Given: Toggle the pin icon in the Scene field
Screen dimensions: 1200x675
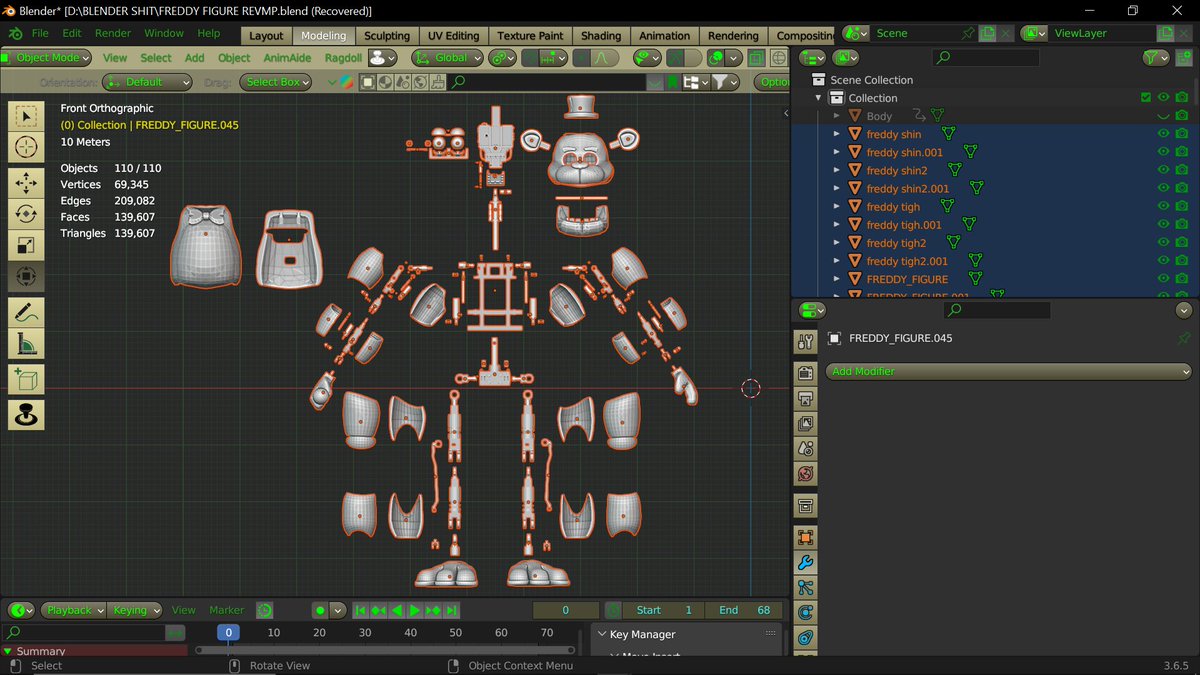Looking at the screenshot, I should (968, 33).
